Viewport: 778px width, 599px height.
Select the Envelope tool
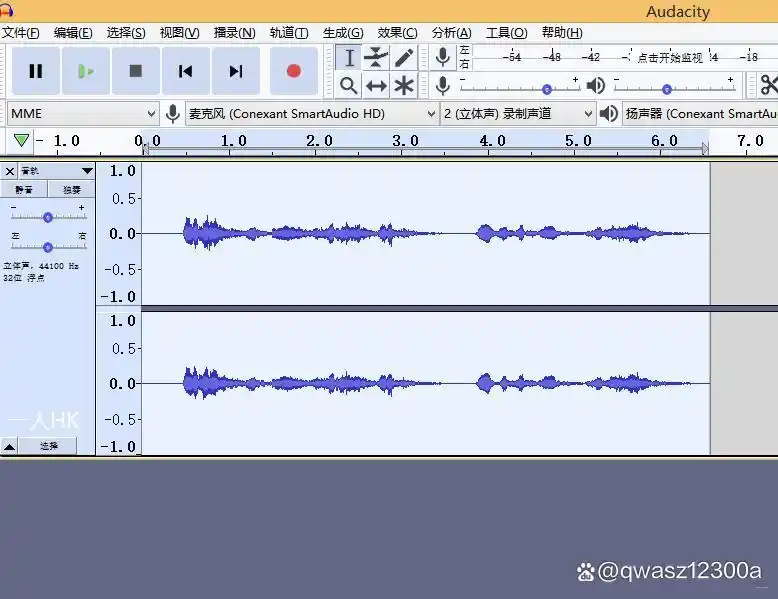pyautogui.click(x=376, y=57)
